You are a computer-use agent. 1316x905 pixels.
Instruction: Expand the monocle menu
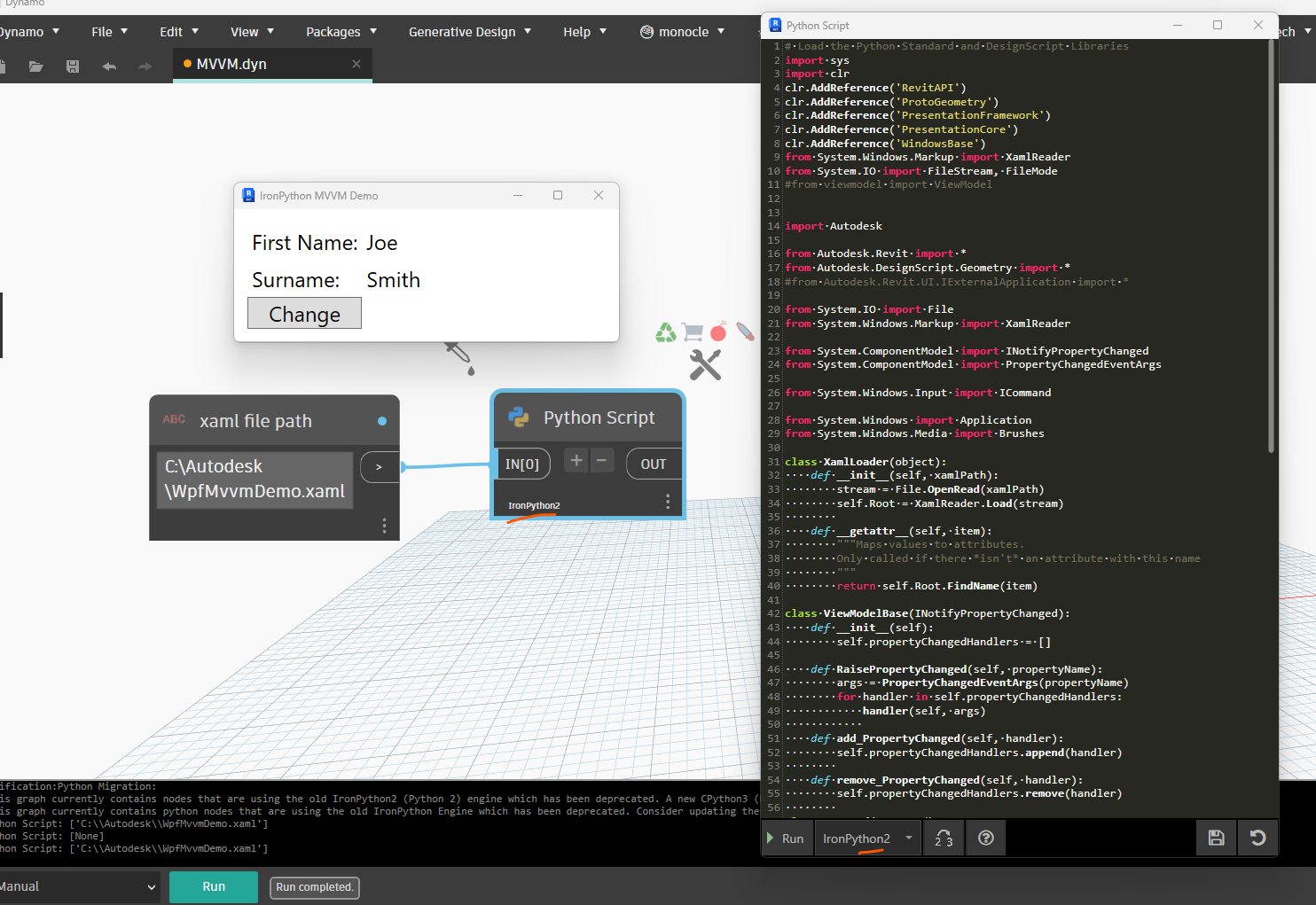[721, 32]
